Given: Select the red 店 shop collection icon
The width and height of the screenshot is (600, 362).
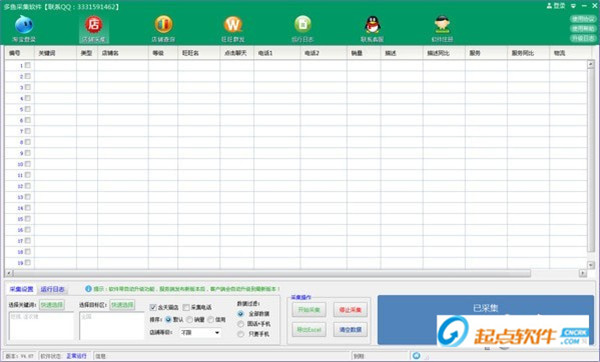Looking at the screenshot, I should [94, 24].
